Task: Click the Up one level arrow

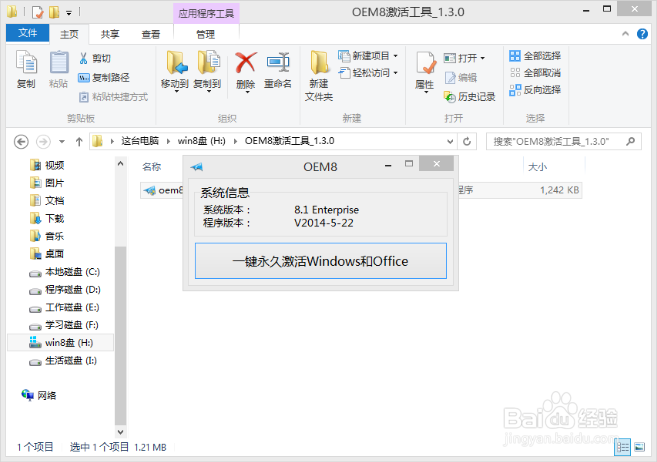Action: click(x=79, y=142)
